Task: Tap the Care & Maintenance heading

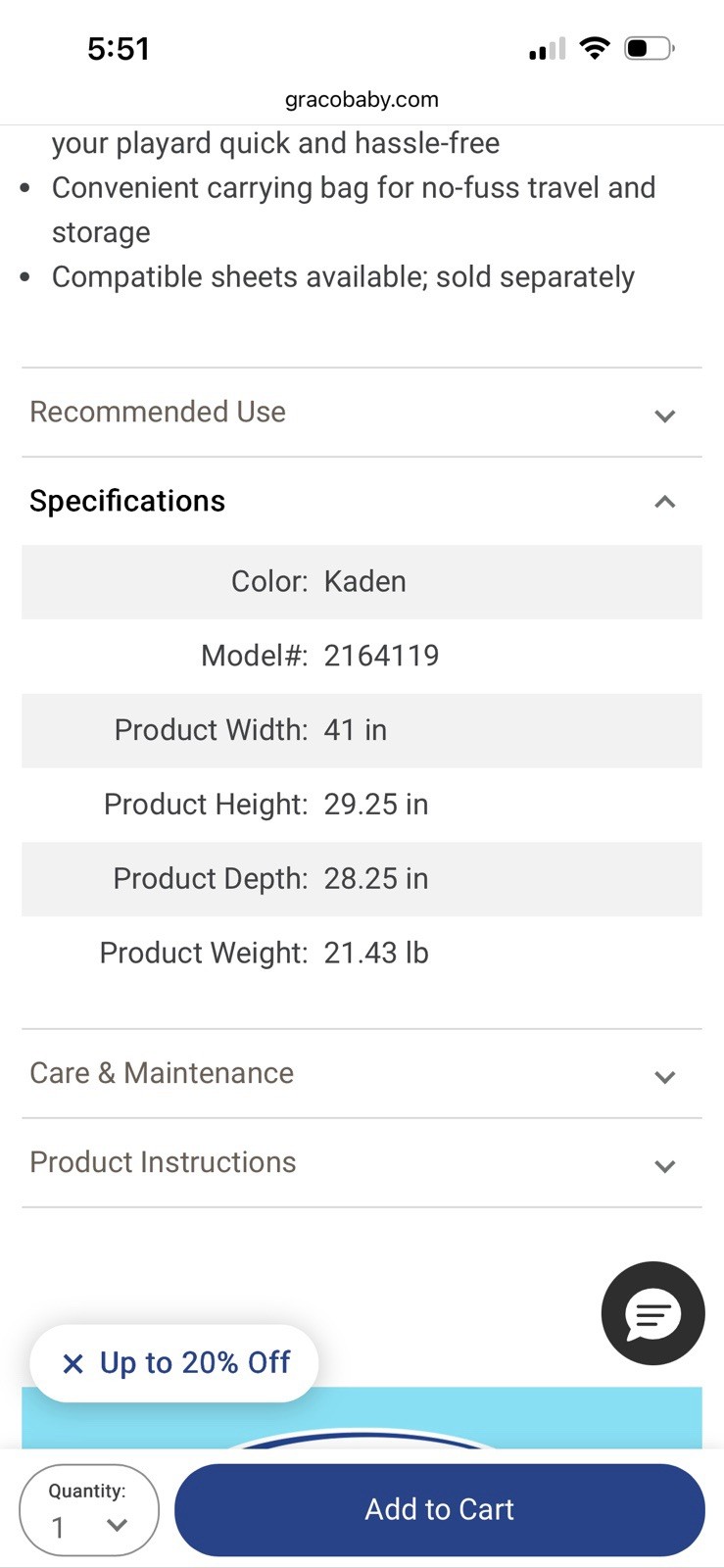Action: coord(162,1073)
